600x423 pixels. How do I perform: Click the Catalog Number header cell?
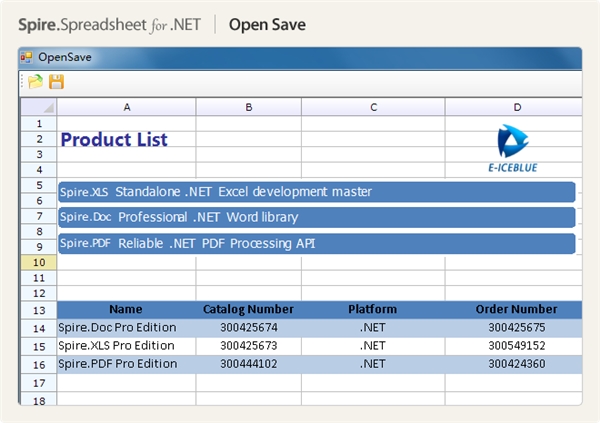point(249,309)
